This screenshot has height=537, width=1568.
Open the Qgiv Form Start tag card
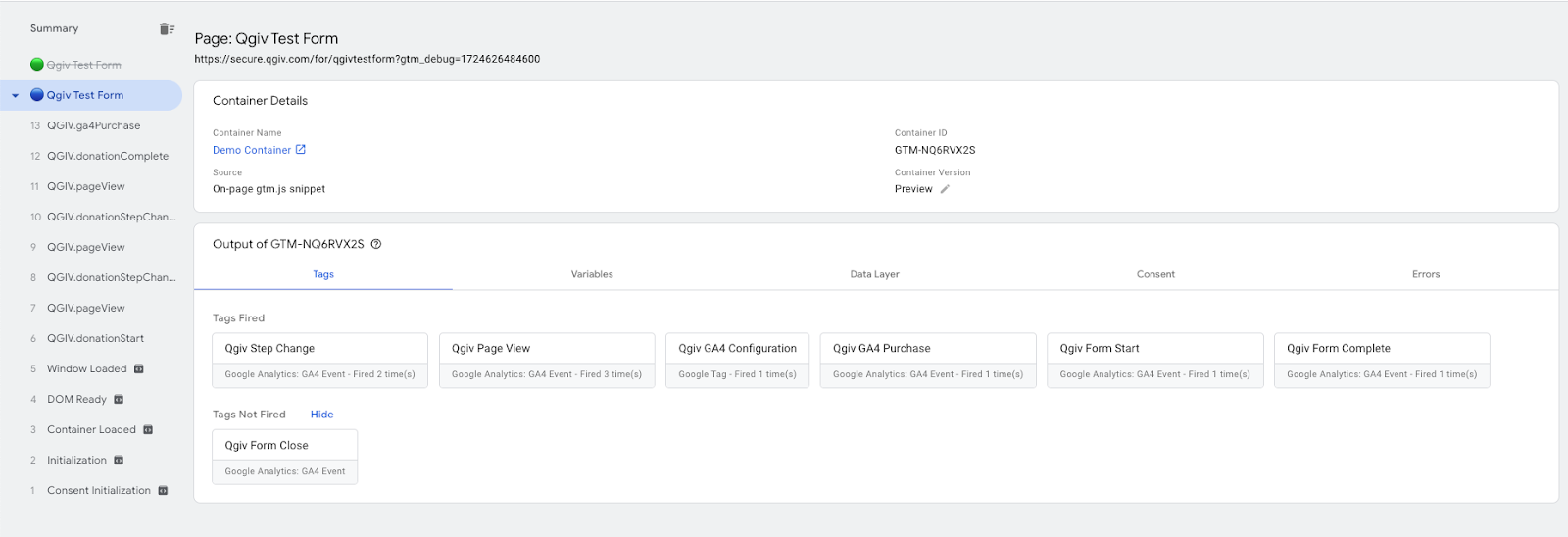tap(1154, 361)
